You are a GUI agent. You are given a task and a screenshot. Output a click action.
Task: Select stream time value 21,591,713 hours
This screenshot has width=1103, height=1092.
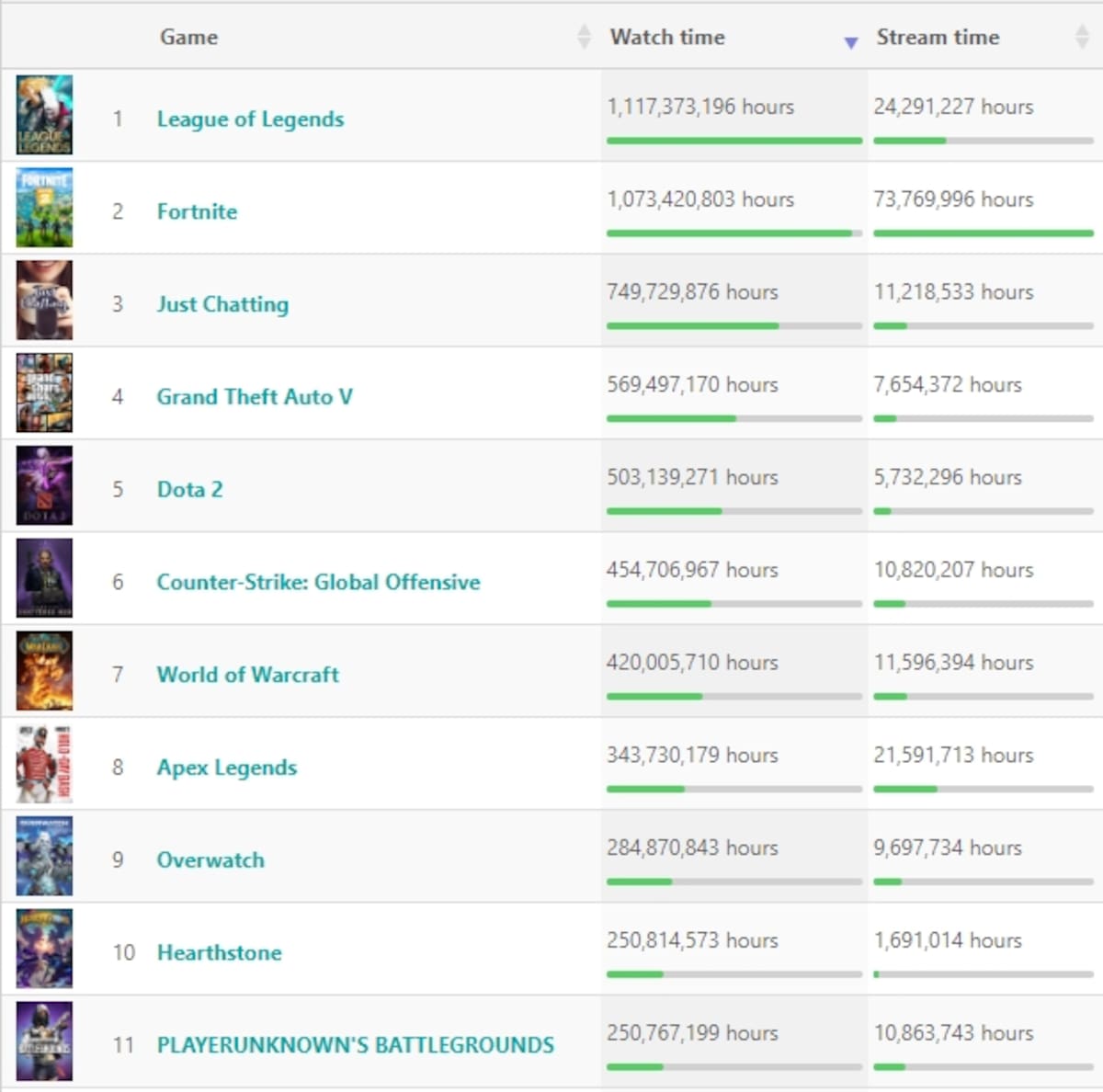(x=953, y=756)
